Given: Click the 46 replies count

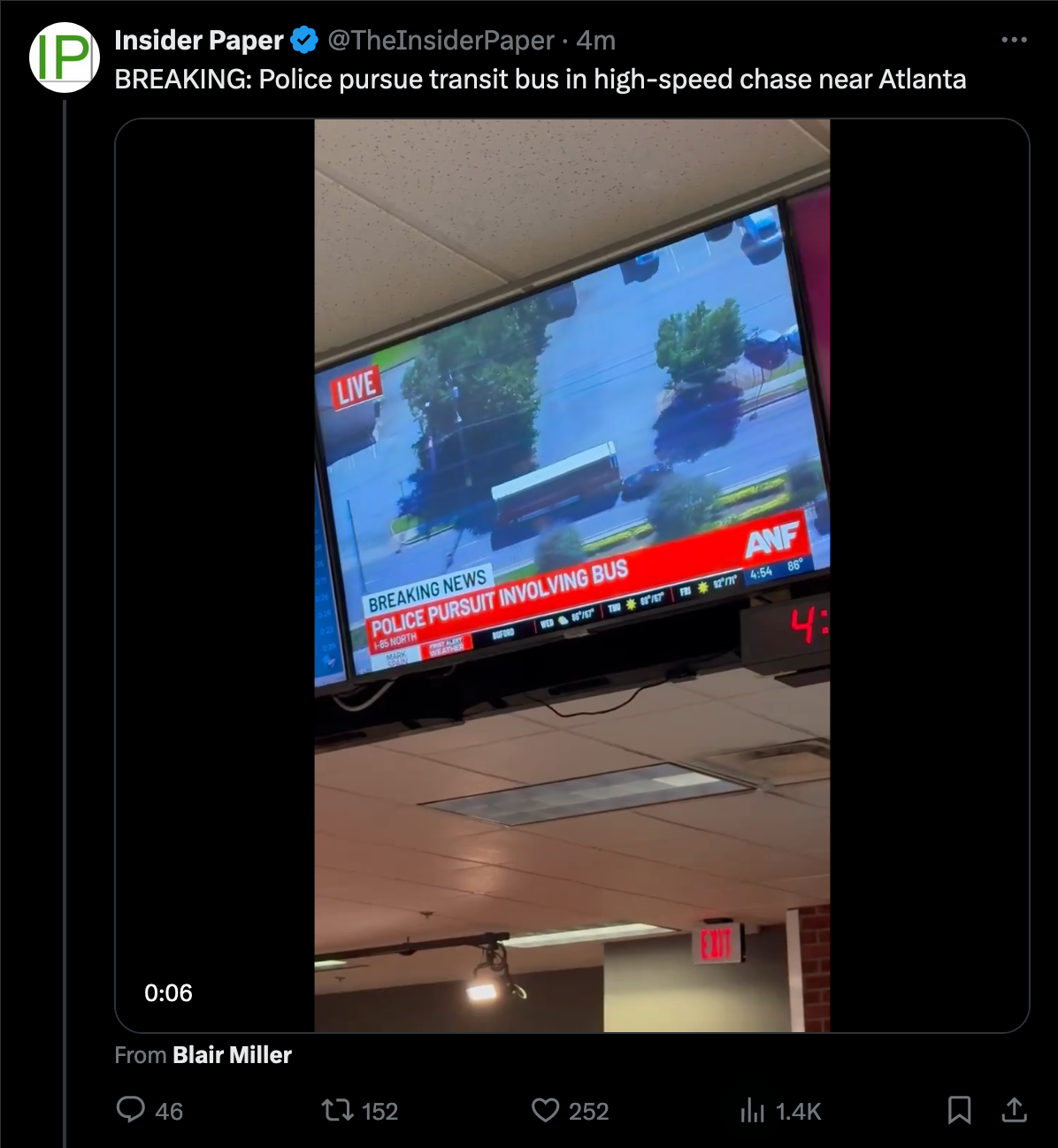Looking at the screenshot, I should coord(169,1111).
